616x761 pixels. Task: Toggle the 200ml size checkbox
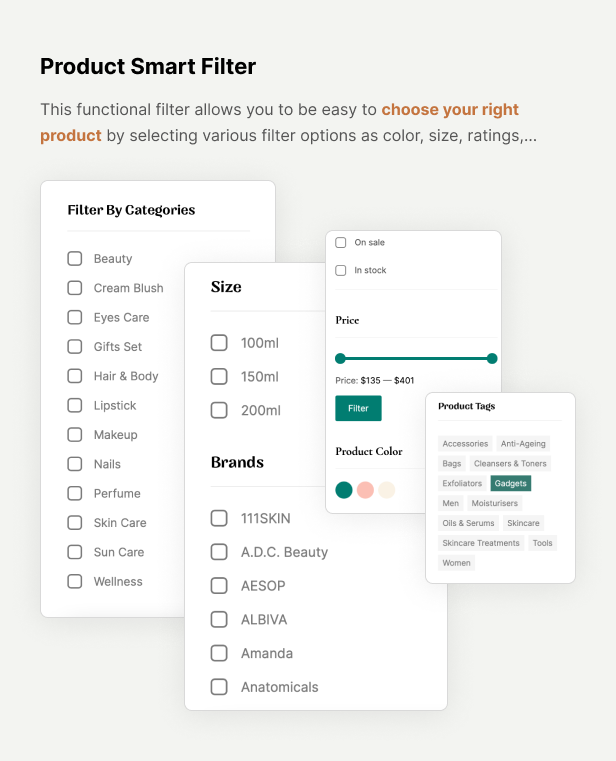219,410
